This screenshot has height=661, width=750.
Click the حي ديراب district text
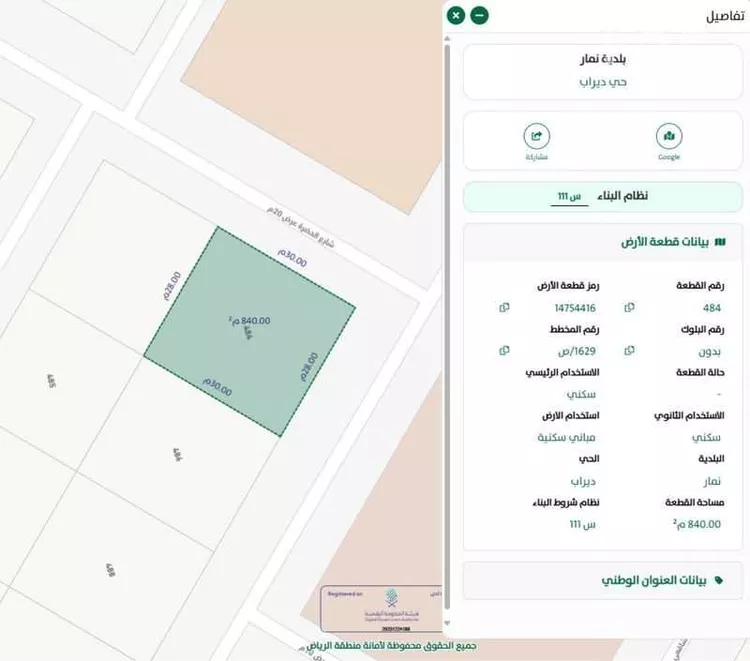tap(603, 82)
